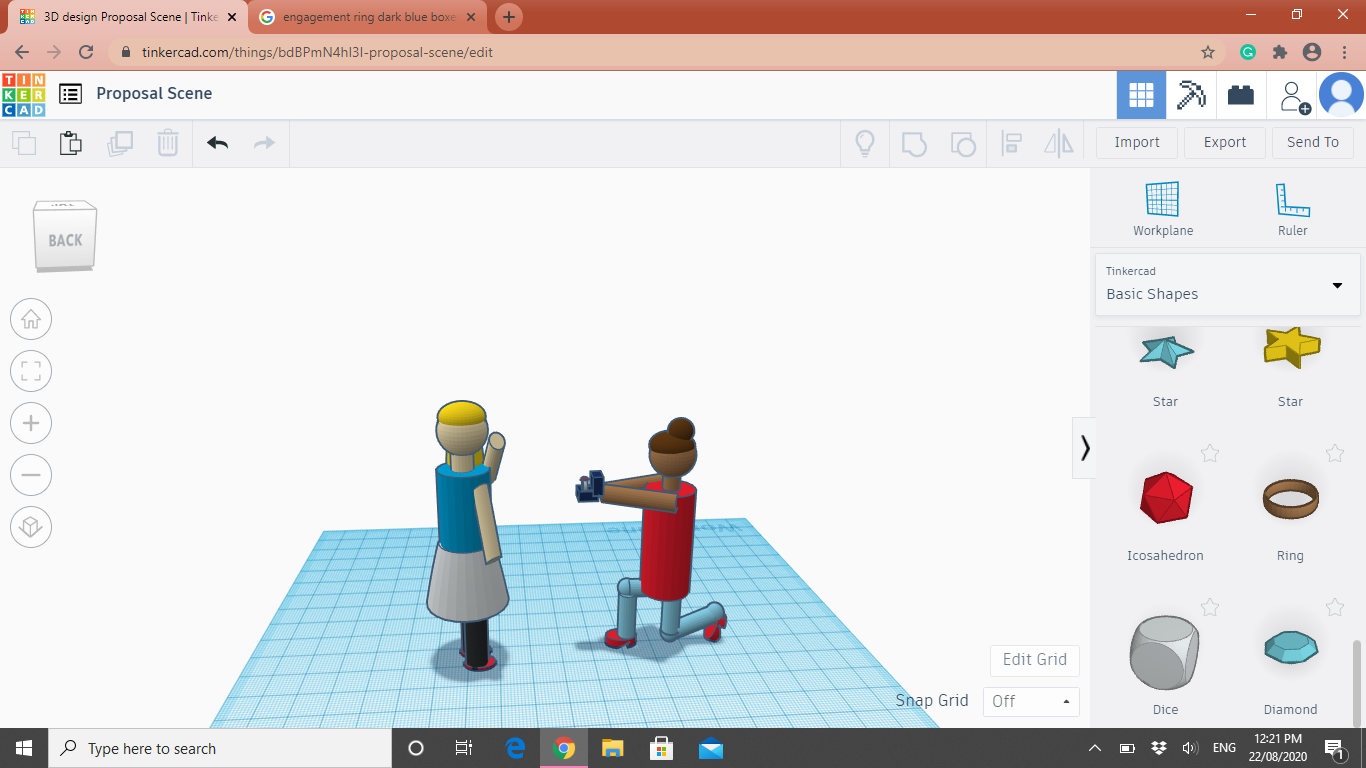
Task: Favorite the Diamond shape star
Action: coord(1334,607)
